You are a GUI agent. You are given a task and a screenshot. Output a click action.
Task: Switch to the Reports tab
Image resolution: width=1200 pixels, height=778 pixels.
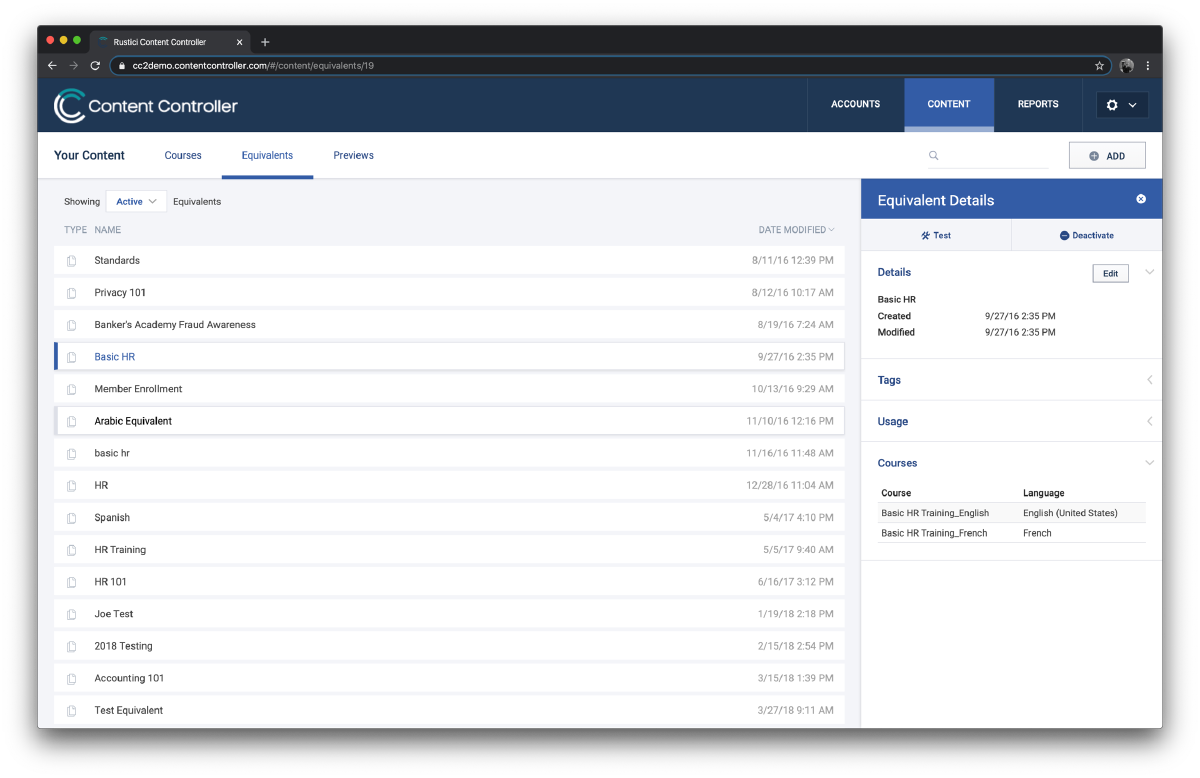(1038, 104)
